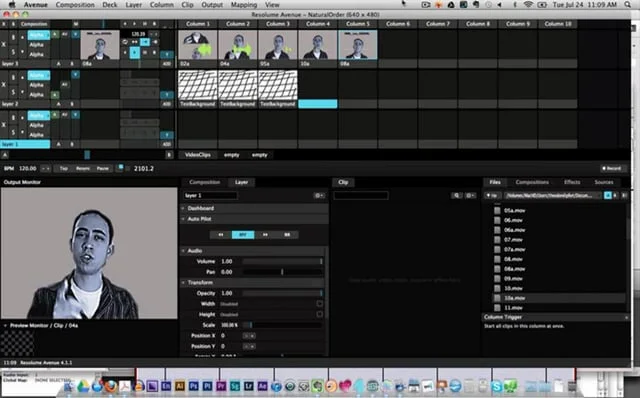
Task: Enable the Height checkbox in Transform
Action: [x=320, y=314]
